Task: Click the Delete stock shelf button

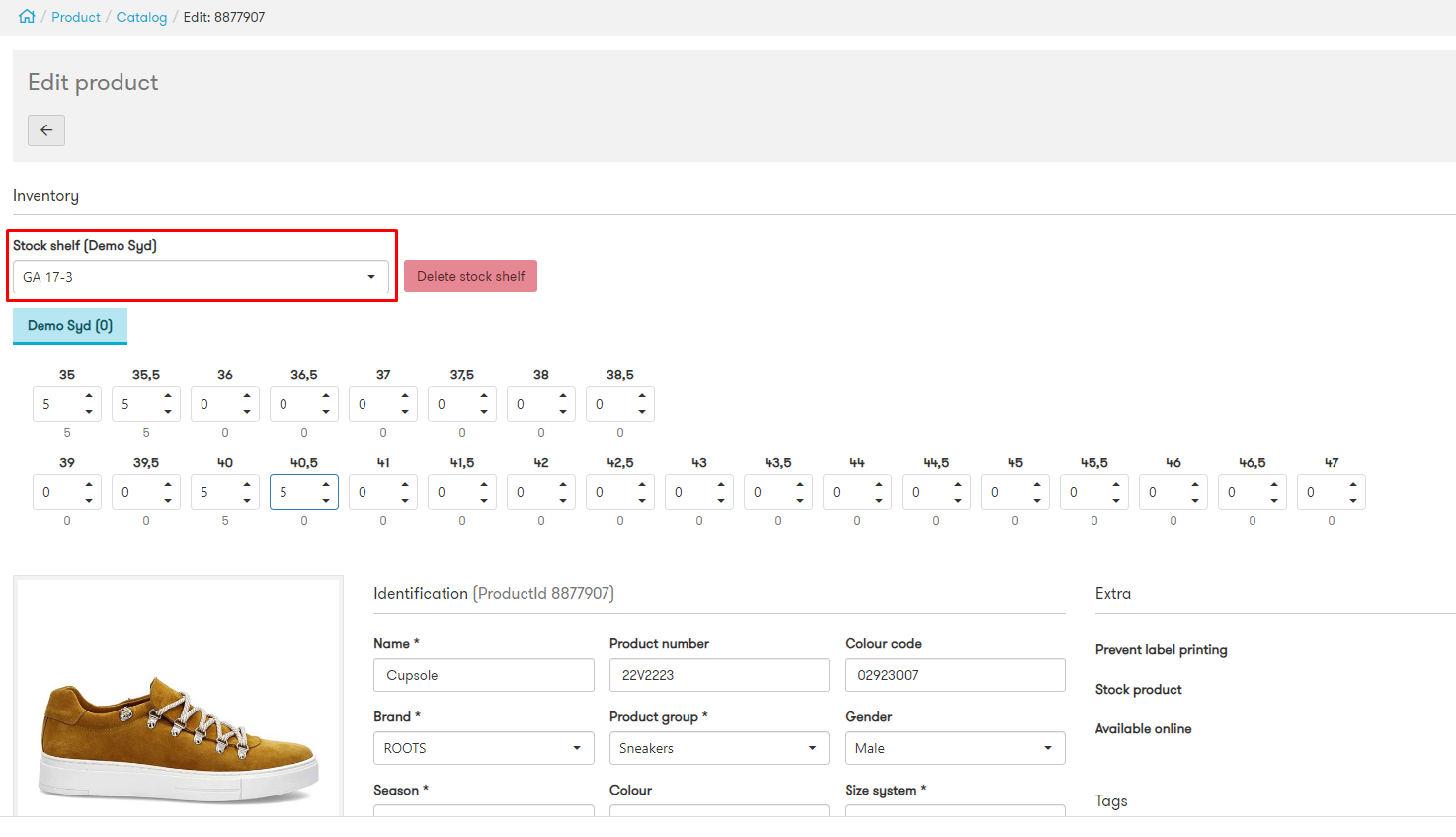Action: tap(470, 276)
